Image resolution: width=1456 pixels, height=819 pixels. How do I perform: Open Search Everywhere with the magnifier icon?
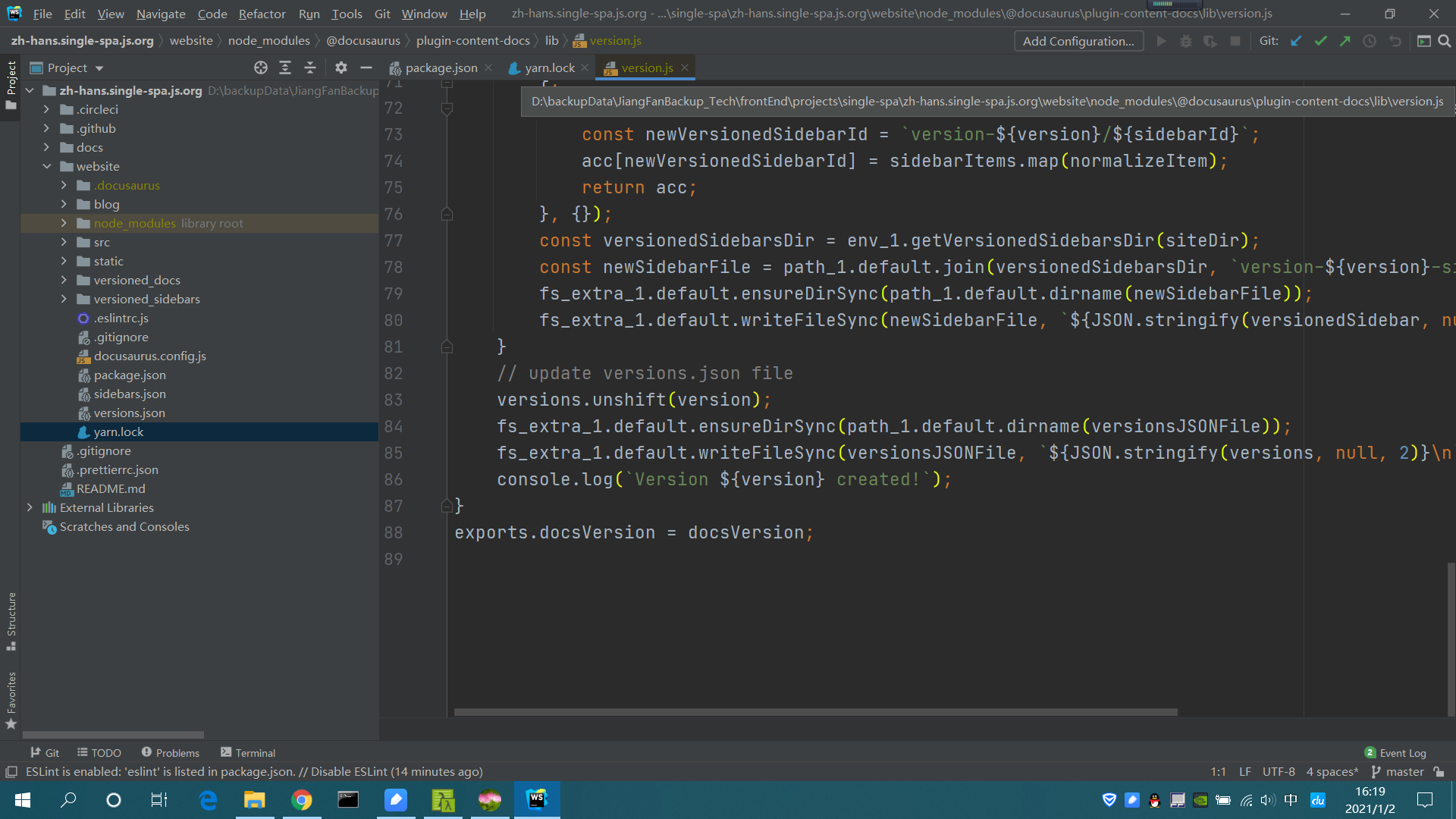point(1444,41)
